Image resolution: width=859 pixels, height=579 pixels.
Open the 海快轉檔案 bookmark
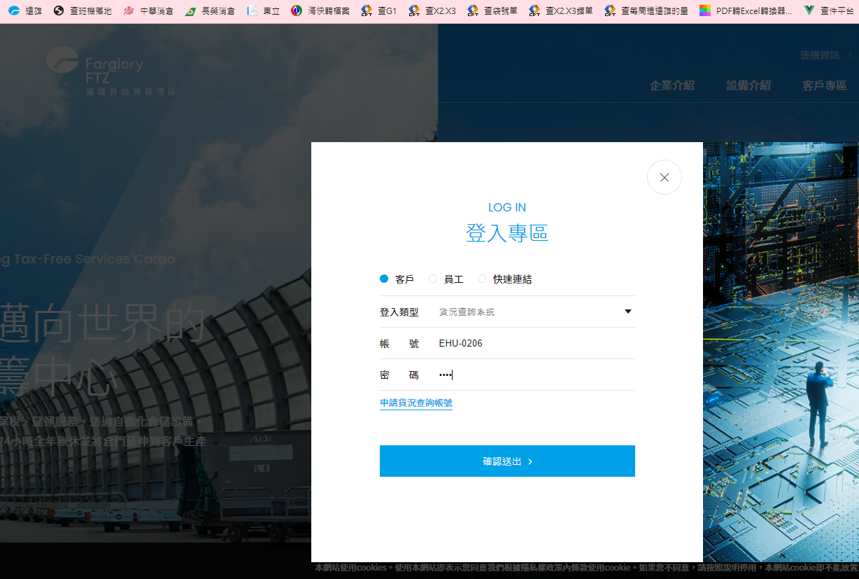tap(320, 11)
